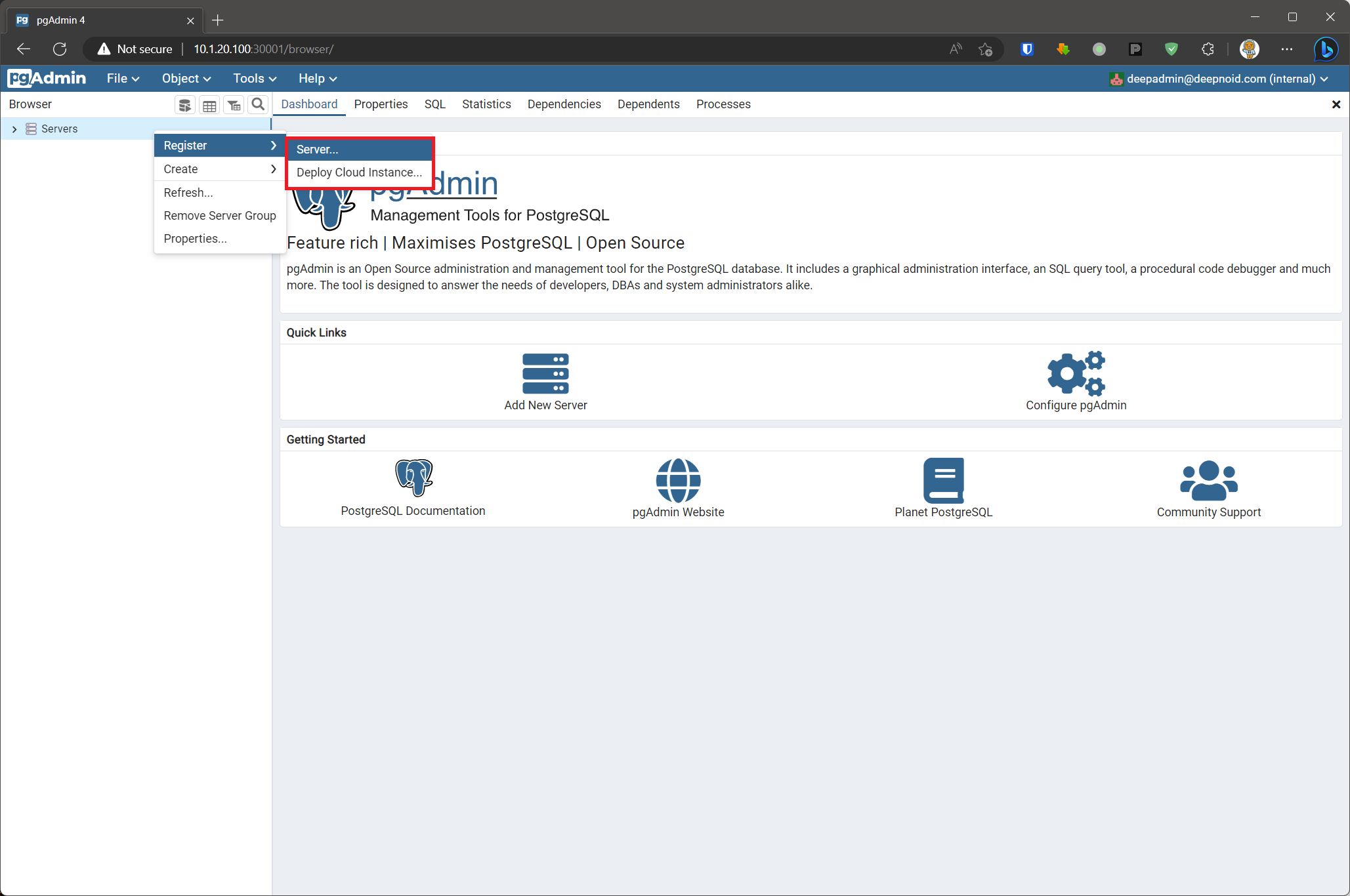Close the dashboard panel with X
This screenshot has width=1350, height=896.
pos(1336,104)
